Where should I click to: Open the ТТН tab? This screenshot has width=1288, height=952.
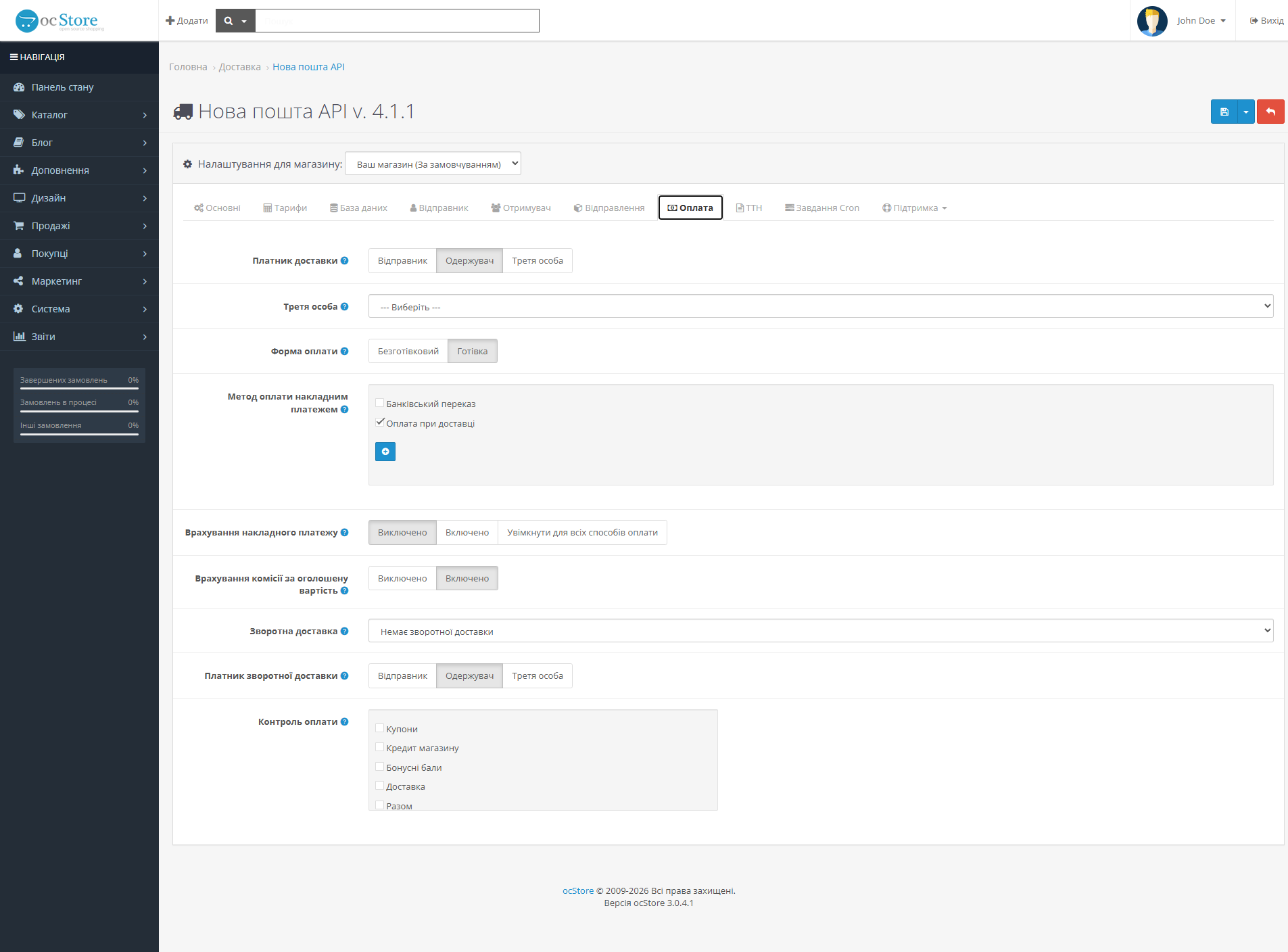(x=749, y=208)
